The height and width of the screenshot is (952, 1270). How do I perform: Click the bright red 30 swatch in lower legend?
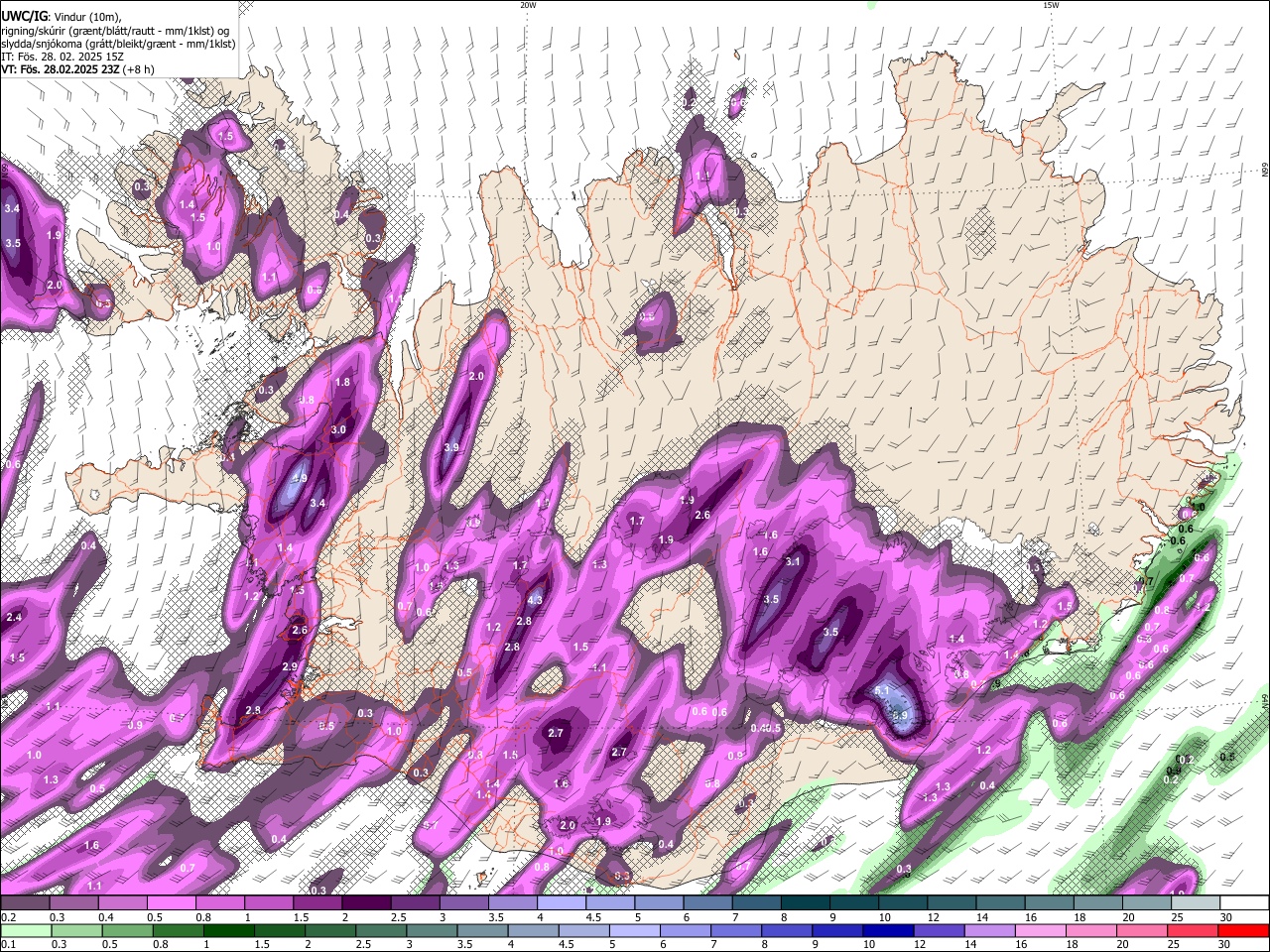1244,930
